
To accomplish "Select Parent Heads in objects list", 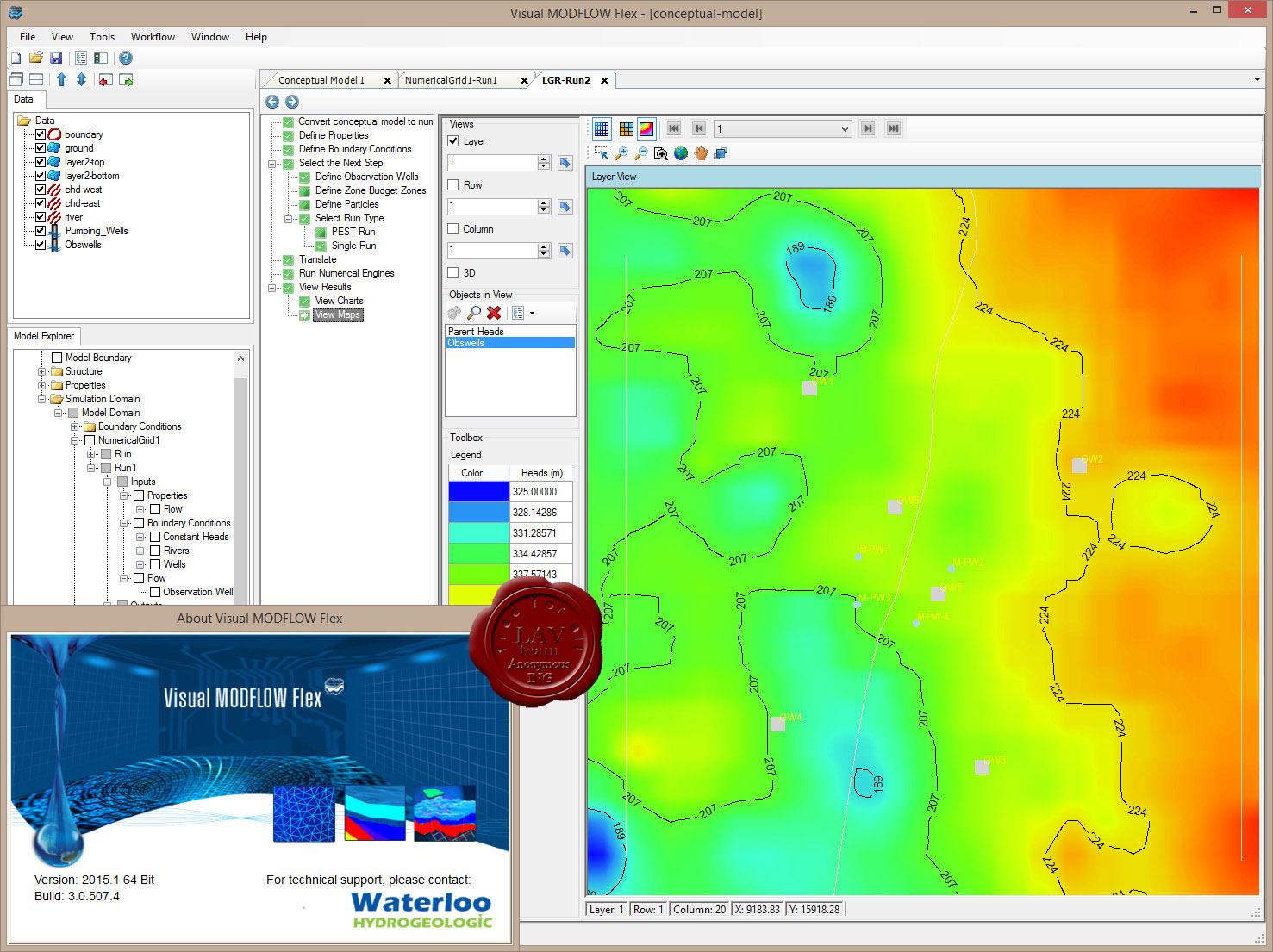I will click(x=510, y=332).
